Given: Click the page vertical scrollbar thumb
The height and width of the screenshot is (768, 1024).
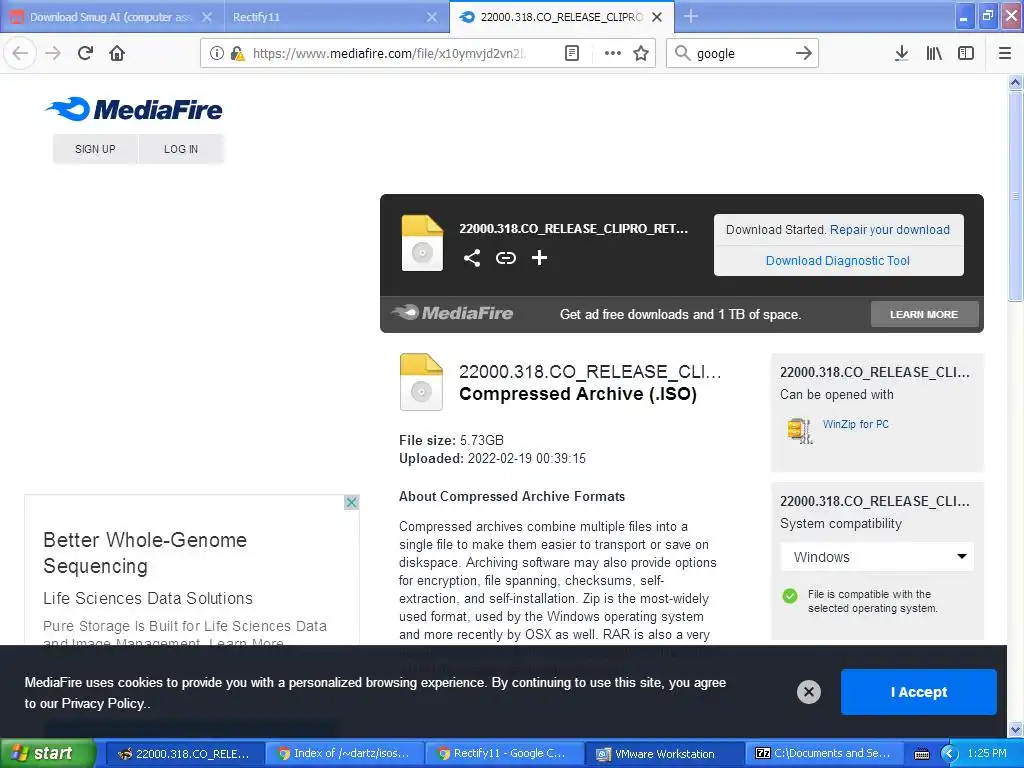Looking at the screenshot, I should coord(1015,196).
